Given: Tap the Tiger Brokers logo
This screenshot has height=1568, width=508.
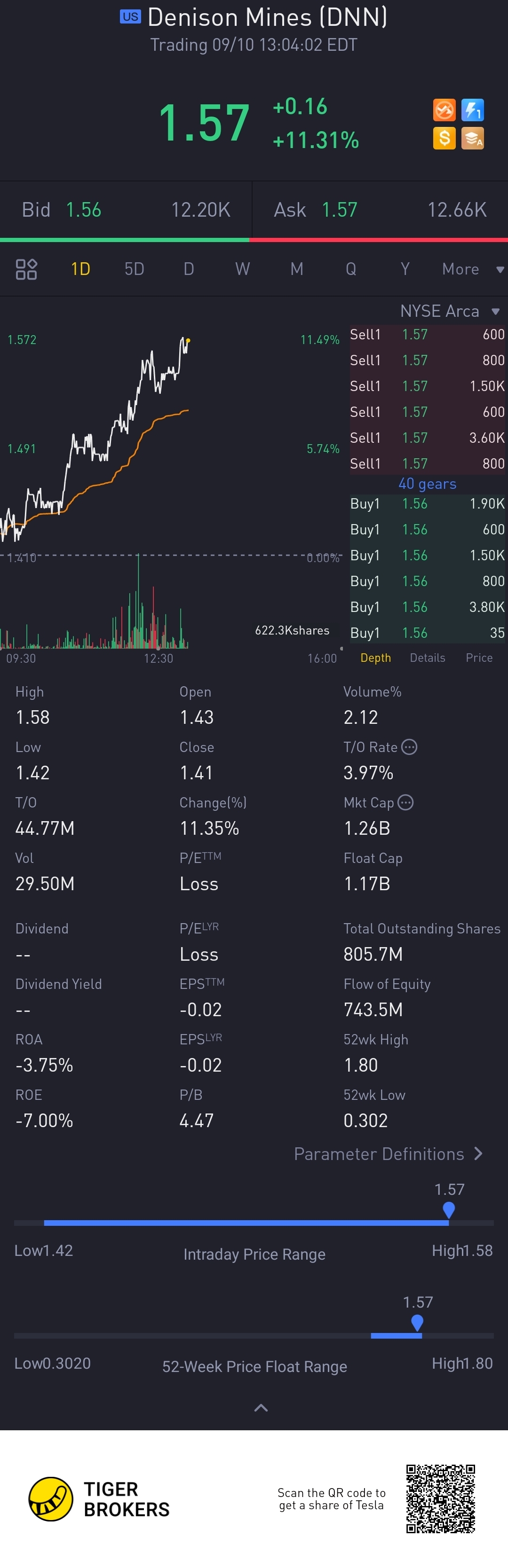Looking at the screenshot, I should (x=99, y=1499).
